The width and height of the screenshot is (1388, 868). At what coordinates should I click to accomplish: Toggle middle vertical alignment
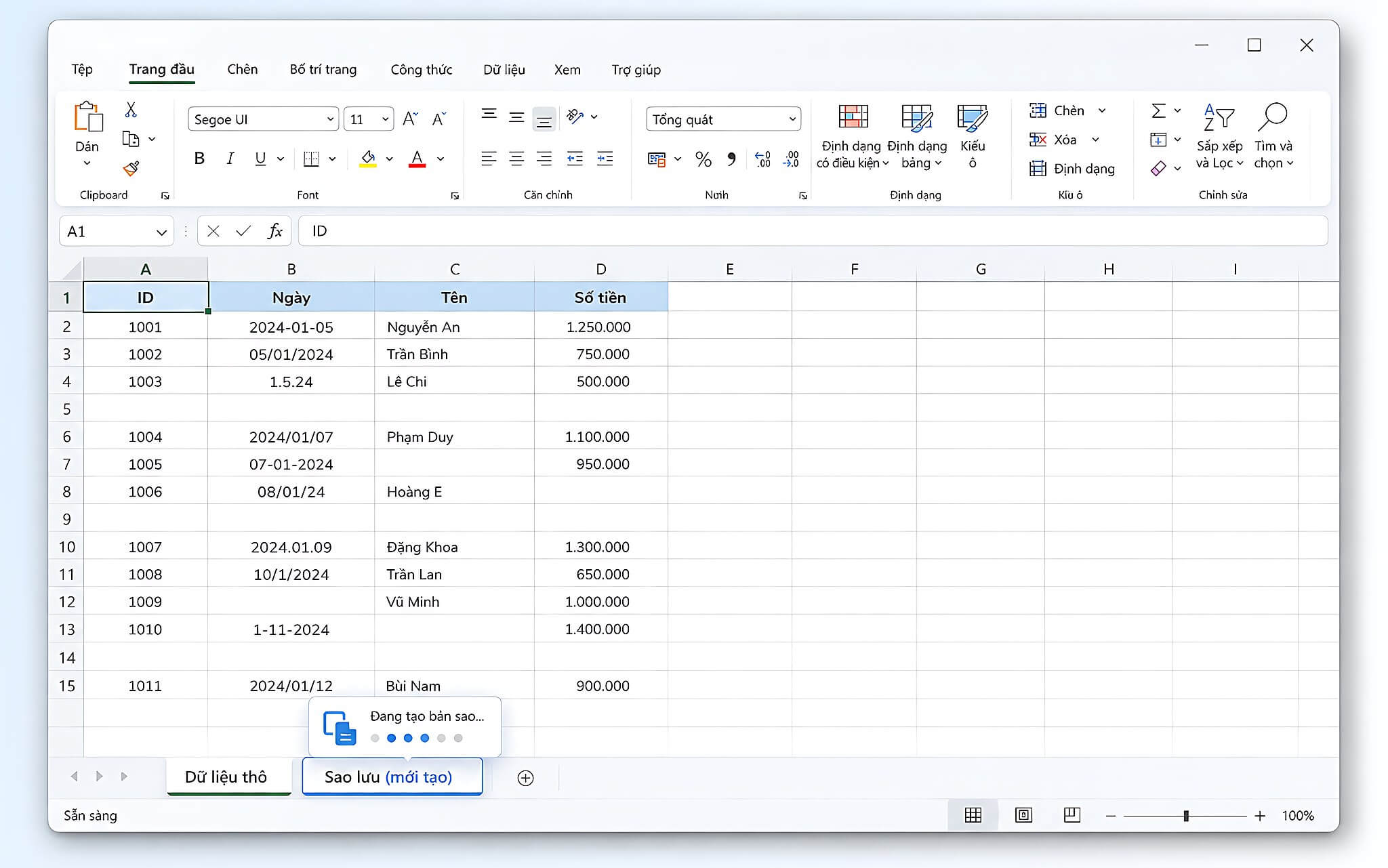click(x=516, y=118)
